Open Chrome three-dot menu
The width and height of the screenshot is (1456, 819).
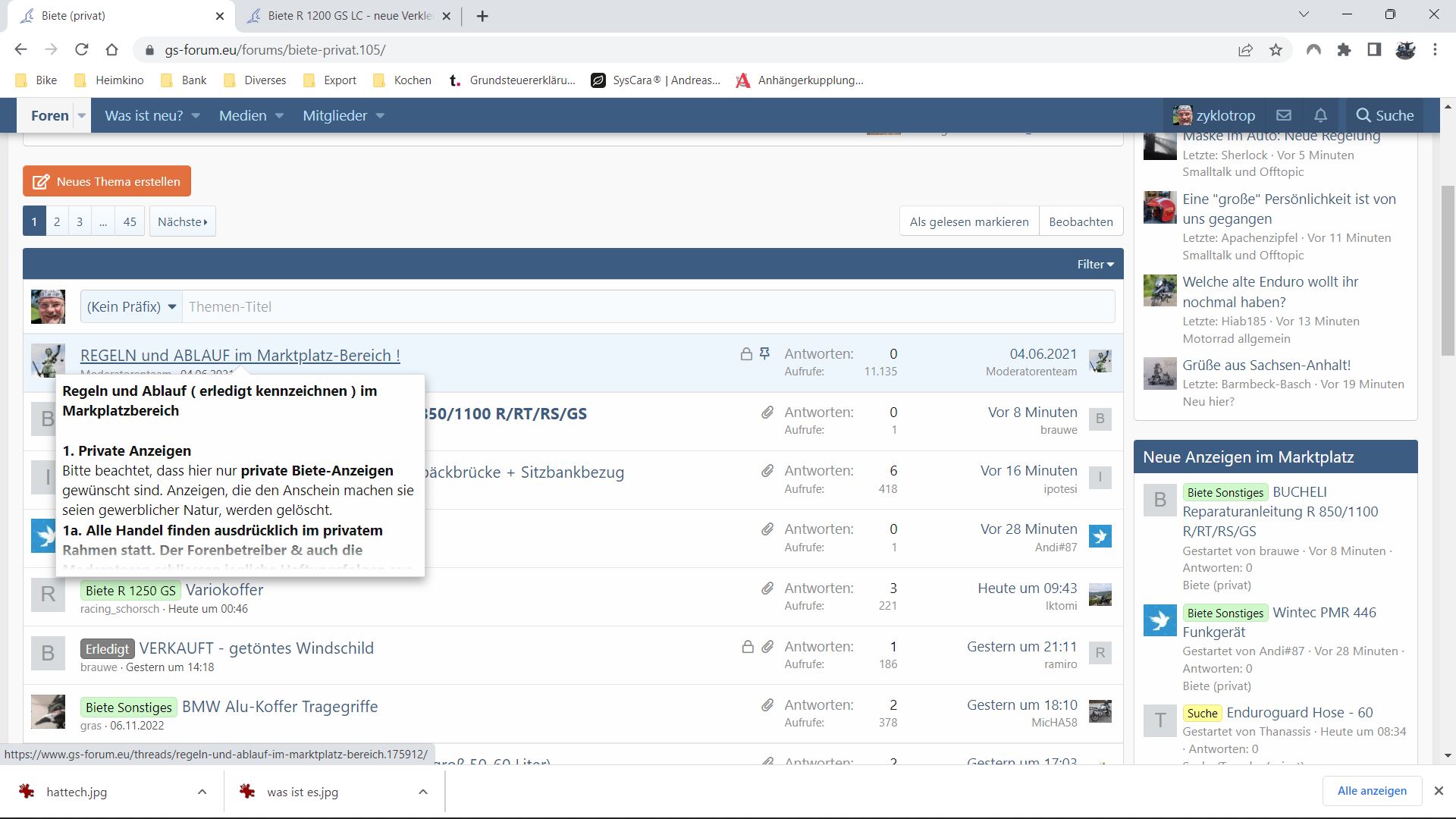click(1435, 50)
